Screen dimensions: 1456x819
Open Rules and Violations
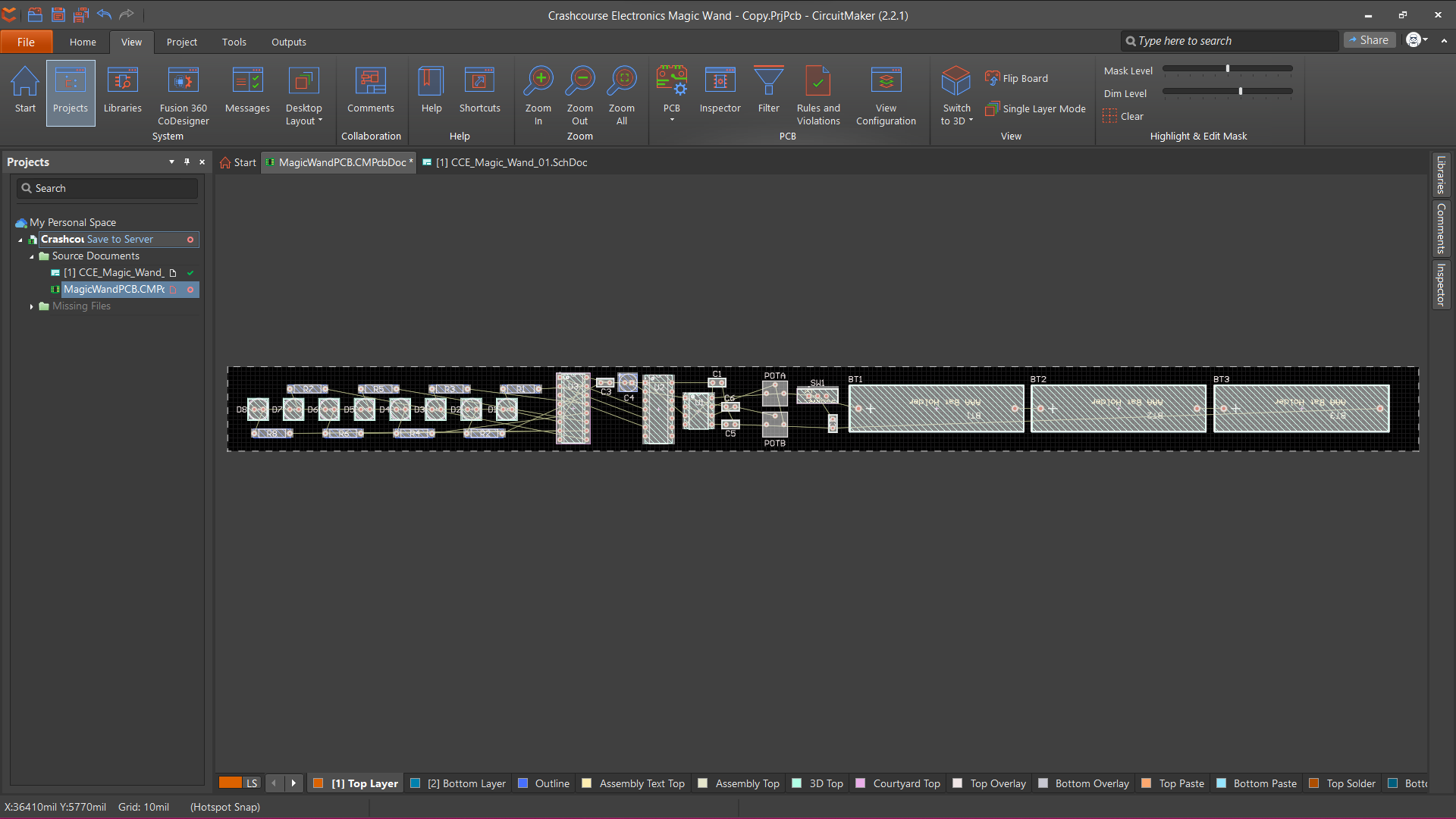point(818,80)
